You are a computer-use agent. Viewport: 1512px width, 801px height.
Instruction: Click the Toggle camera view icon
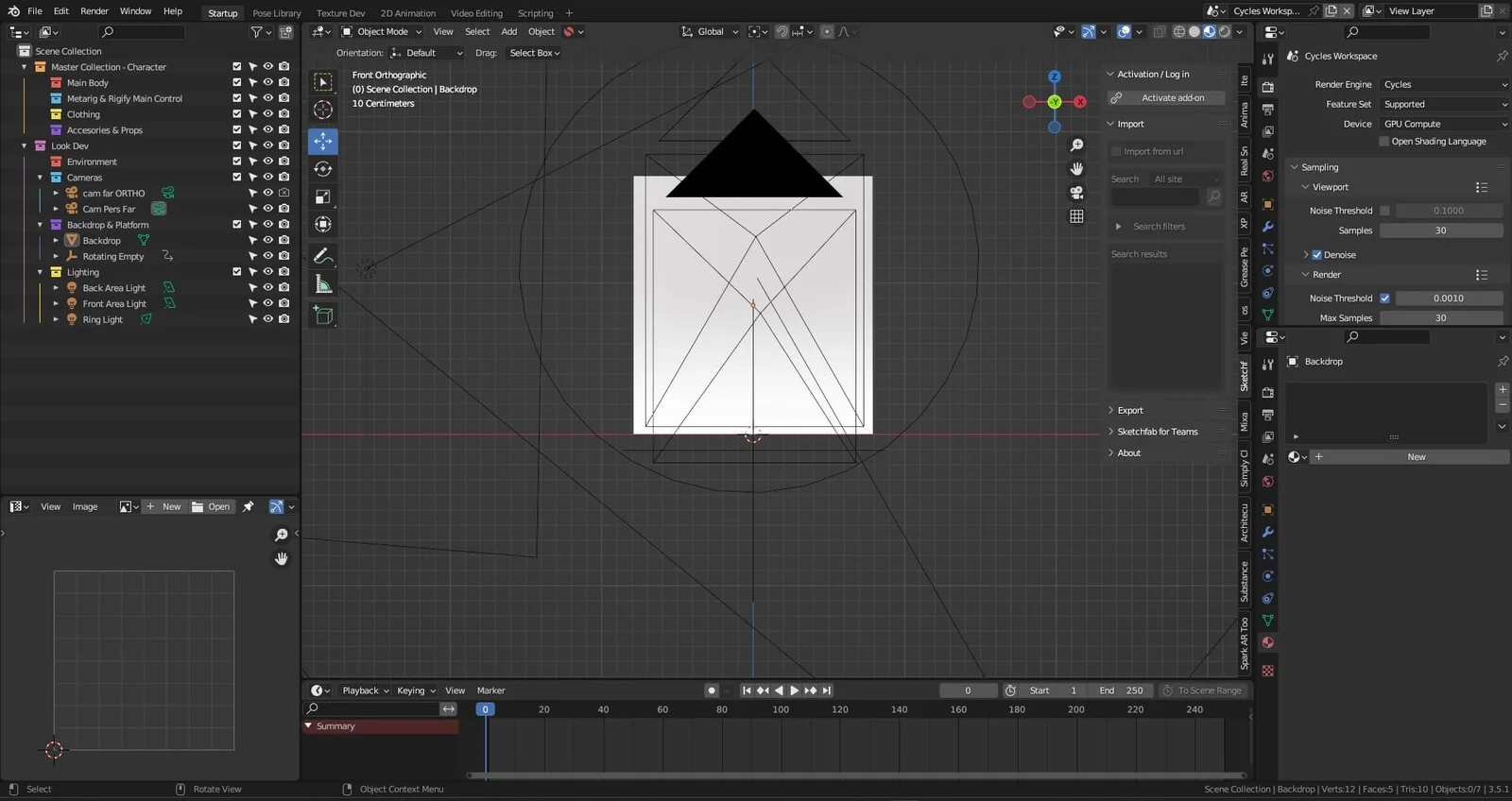pos(1076,193)
